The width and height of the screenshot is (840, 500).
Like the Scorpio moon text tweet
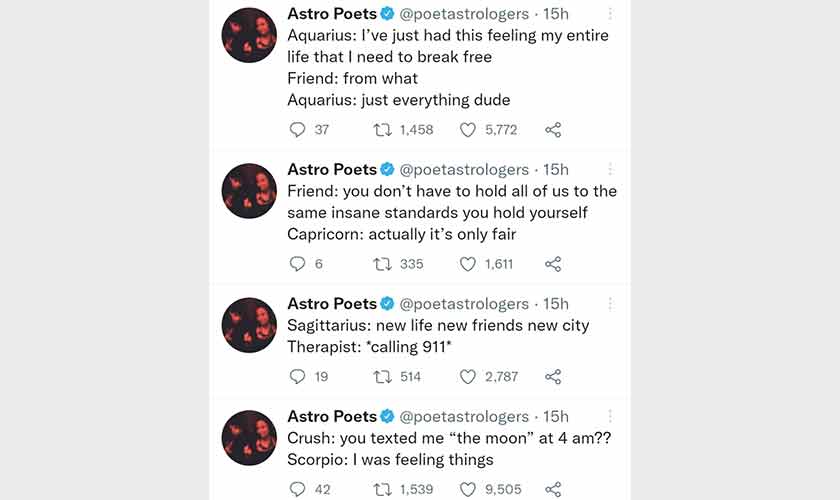click(x=468, y=490)
